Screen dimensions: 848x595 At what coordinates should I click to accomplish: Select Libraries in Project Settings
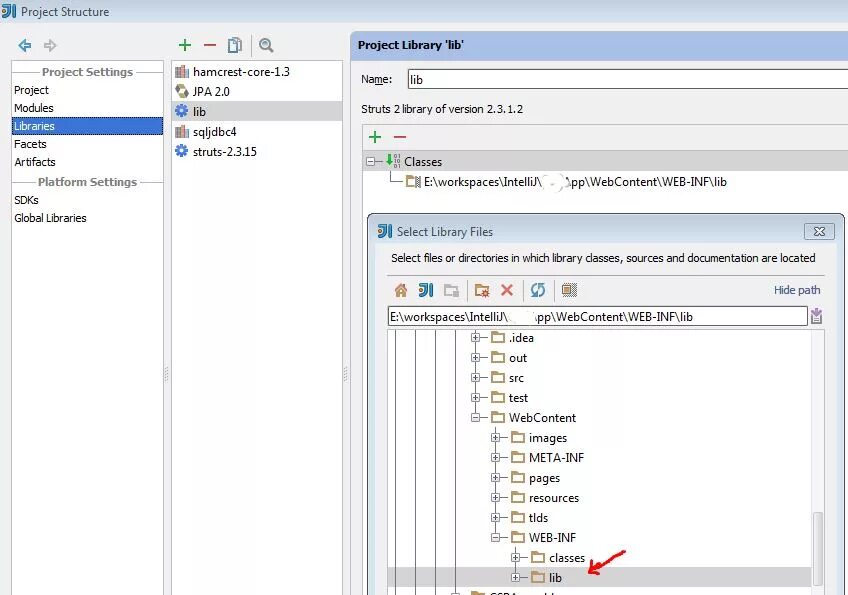(87, 126)
